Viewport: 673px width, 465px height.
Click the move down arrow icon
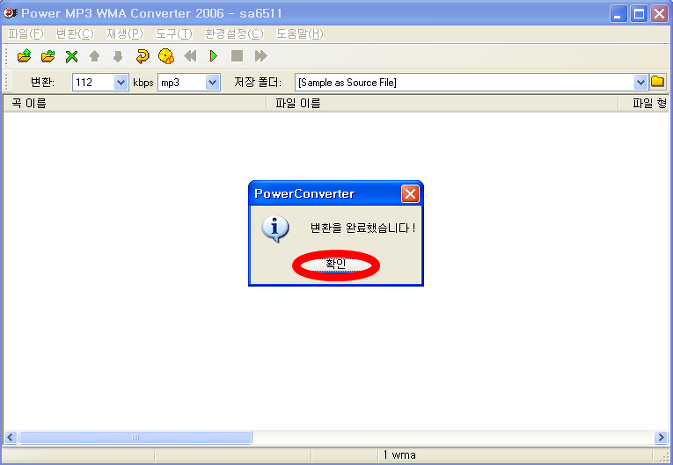(x=118, y=56)
